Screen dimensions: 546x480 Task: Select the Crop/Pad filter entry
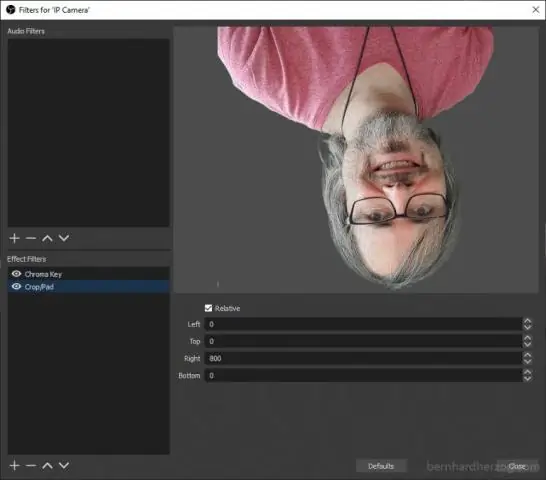pos(89,287)
